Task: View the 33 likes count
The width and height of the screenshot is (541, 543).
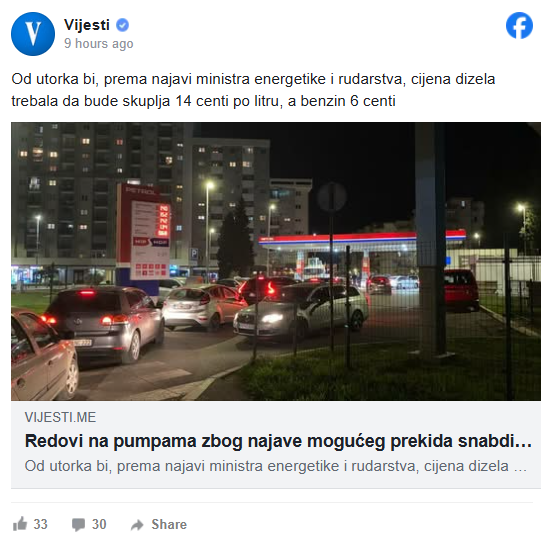Action: coord(41,524)
